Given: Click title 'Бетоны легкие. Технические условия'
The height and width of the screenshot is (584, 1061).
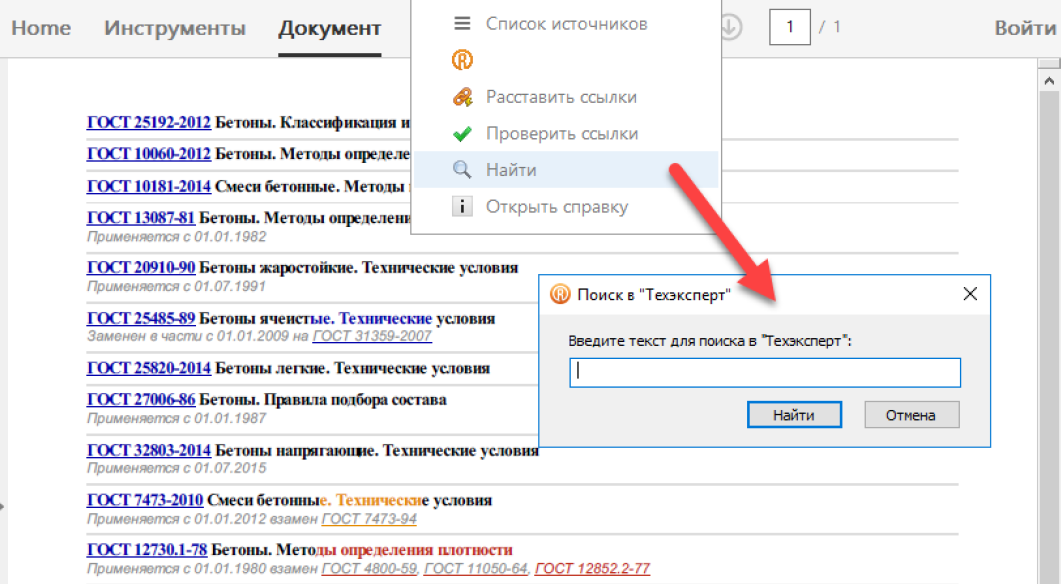Looking at the screenshot, I should click(353, 369).
